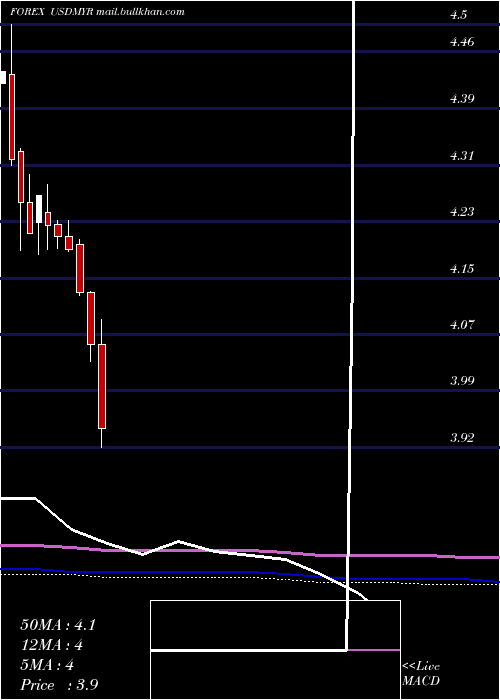Click the 'FOREX USDMYR mail.bullkhan.com' title text
This screenshot has height=700, width=500.
[98, 12]
